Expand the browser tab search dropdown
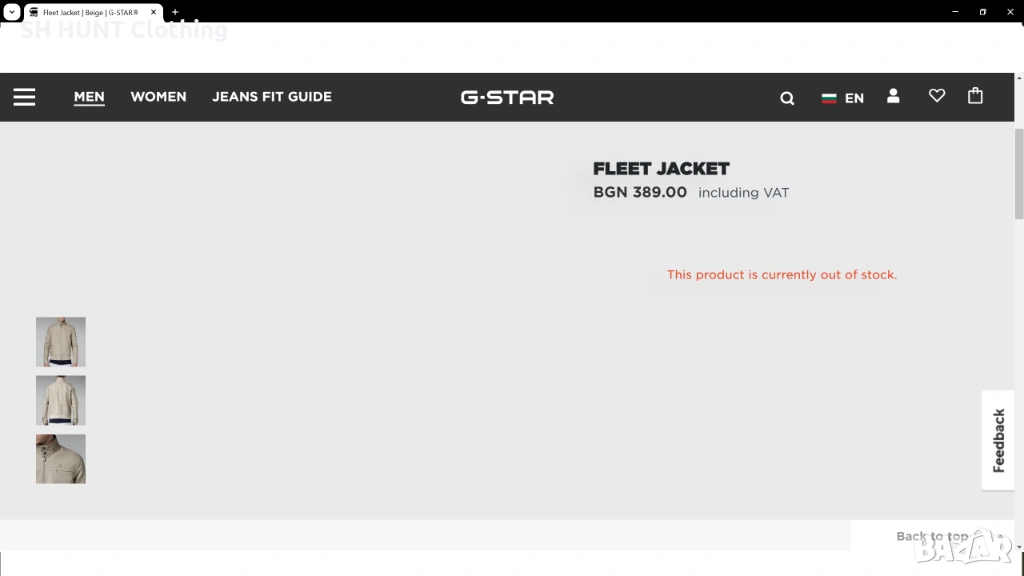 tap(12, 12)
